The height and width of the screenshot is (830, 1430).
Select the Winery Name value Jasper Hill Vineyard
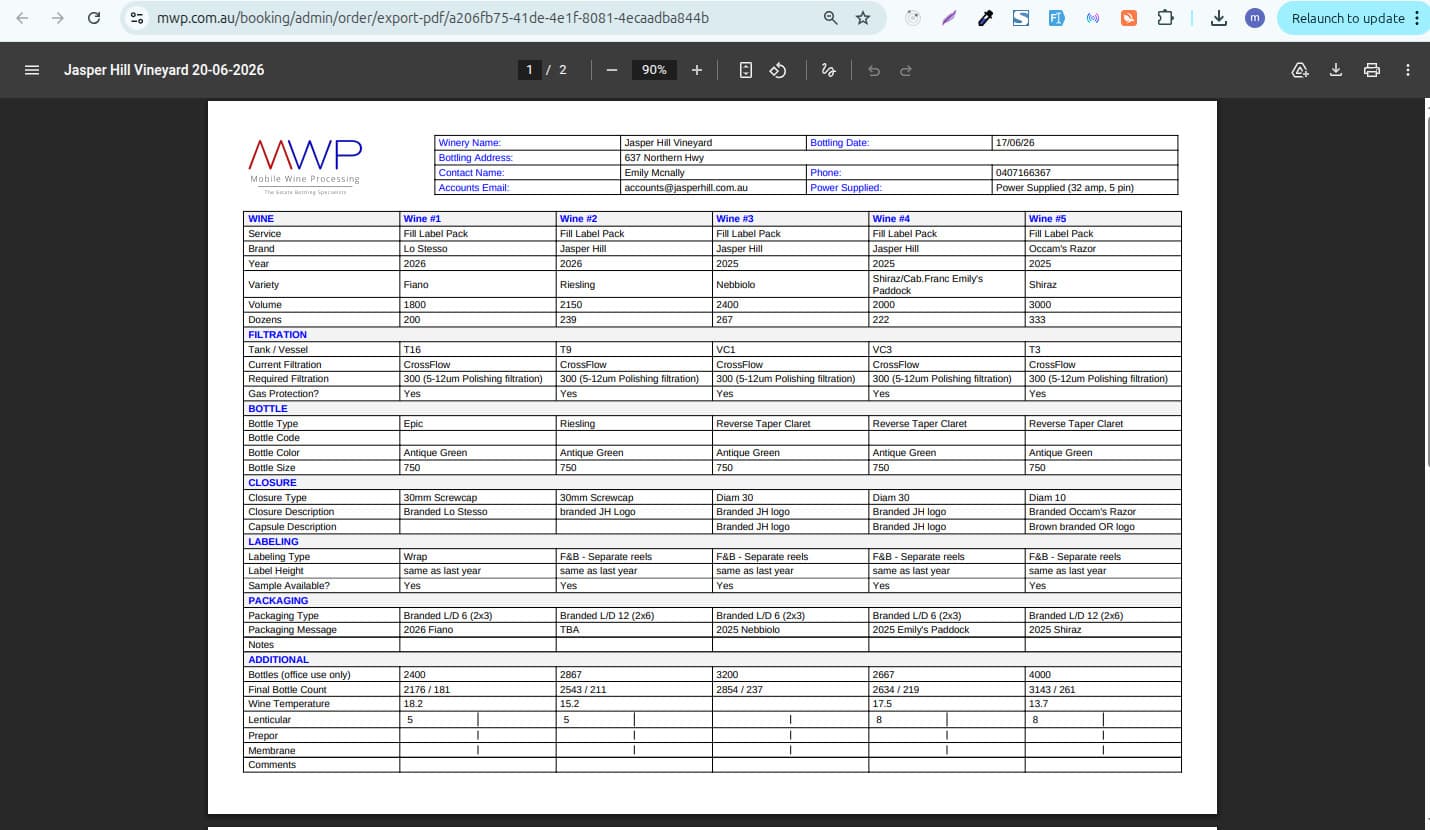(x=668, y=143)
